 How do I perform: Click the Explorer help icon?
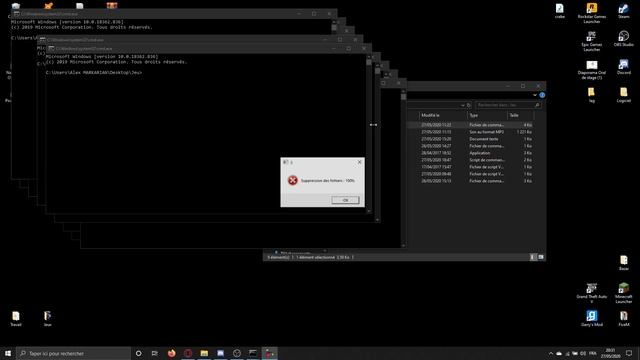tap(542, 95)
